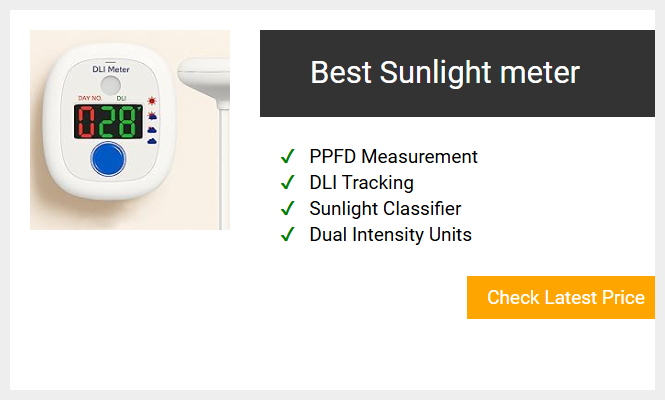Click the Check Latest Price button
Screen dimensions: 665x400
561,297
